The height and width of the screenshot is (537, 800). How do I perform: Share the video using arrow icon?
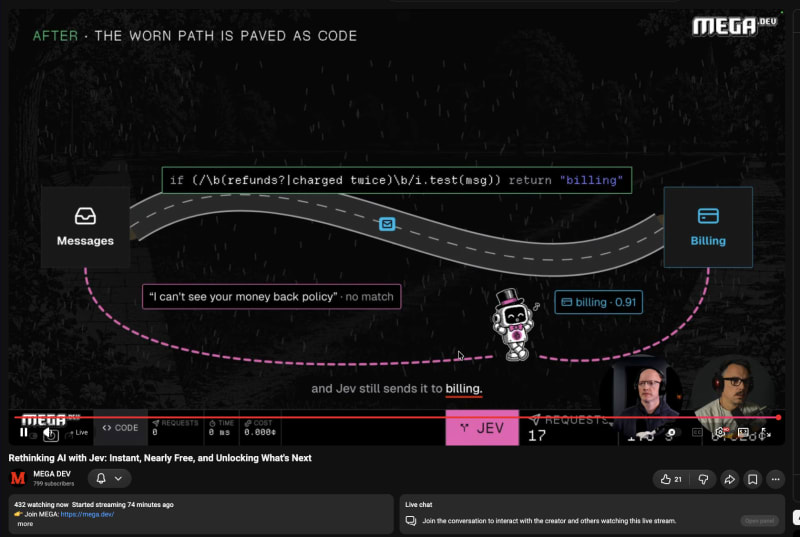click(730, 479)
